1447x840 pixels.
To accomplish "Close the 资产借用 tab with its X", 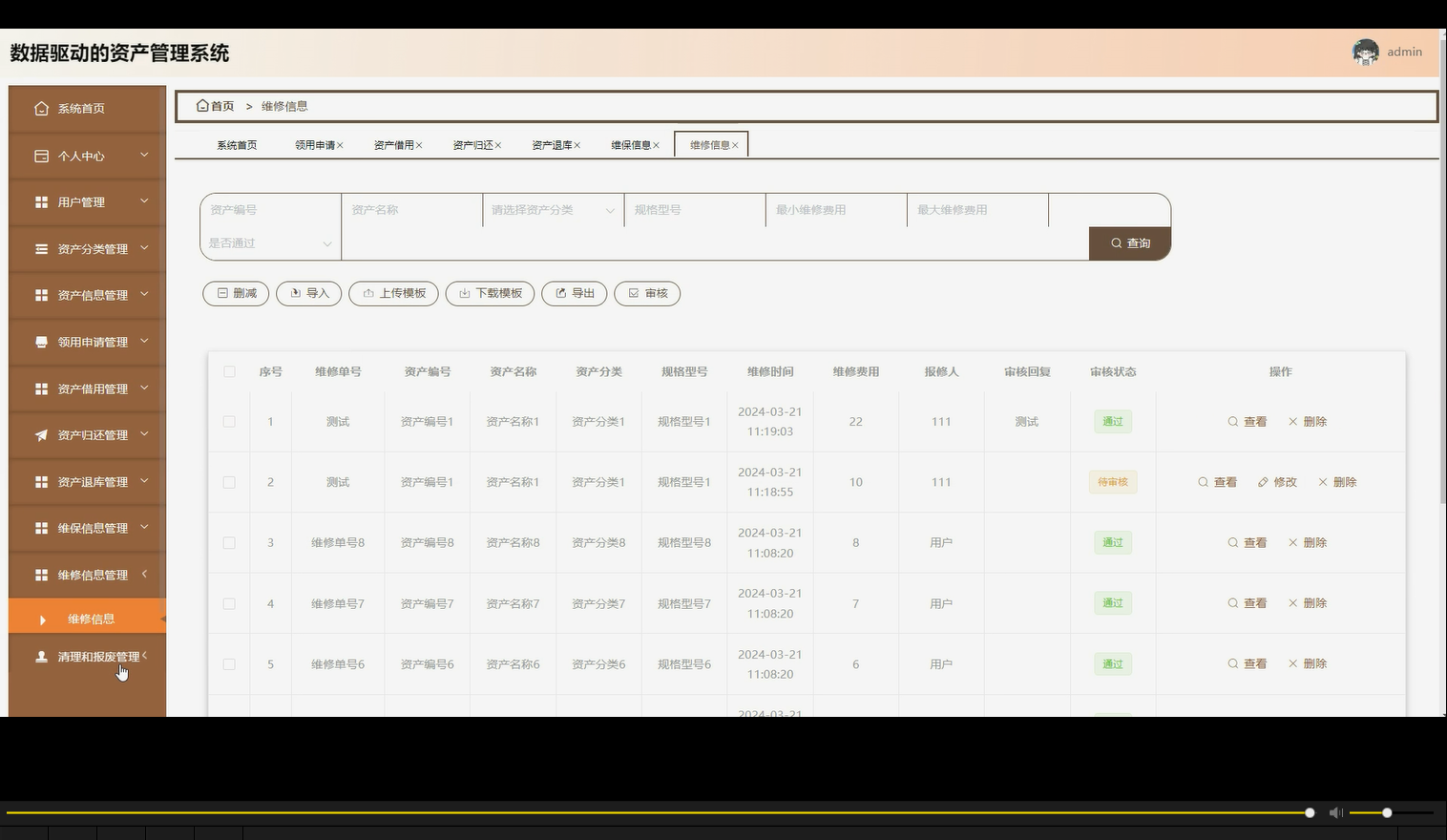I will 419,145.
